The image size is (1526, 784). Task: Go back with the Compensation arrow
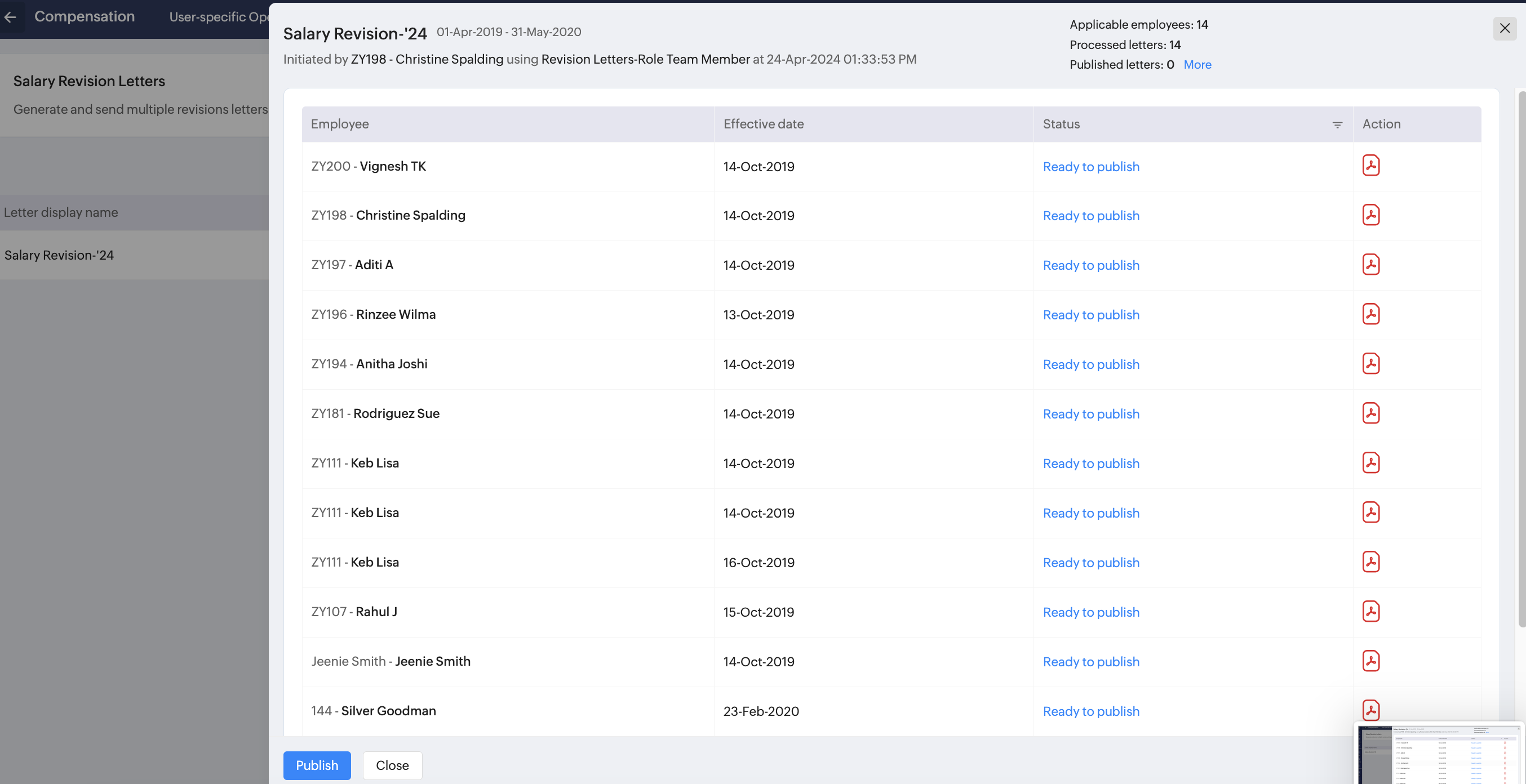(11, 16)
